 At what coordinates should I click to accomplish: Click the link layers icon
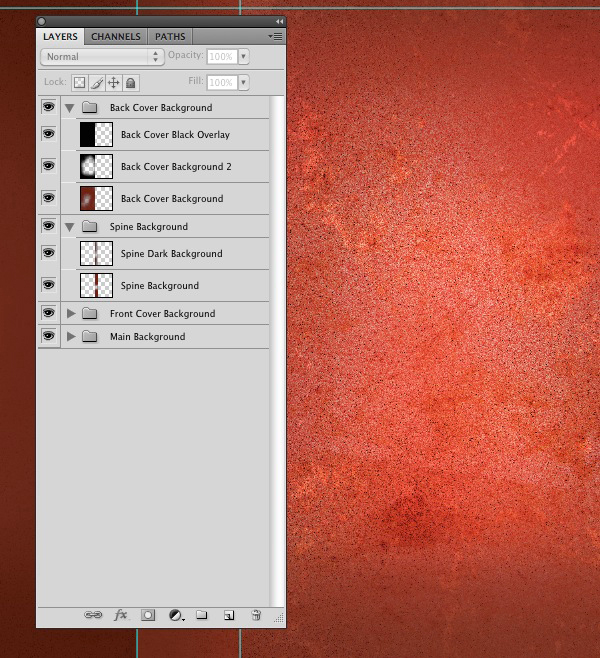pyautogui.click(x=93, y=615)
